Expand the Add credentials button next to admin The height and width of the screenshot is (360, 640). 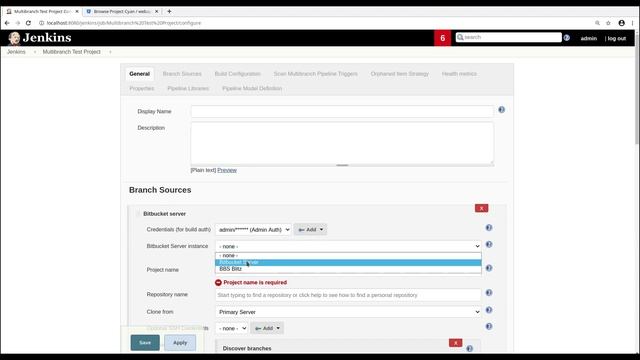coord(310,230)
